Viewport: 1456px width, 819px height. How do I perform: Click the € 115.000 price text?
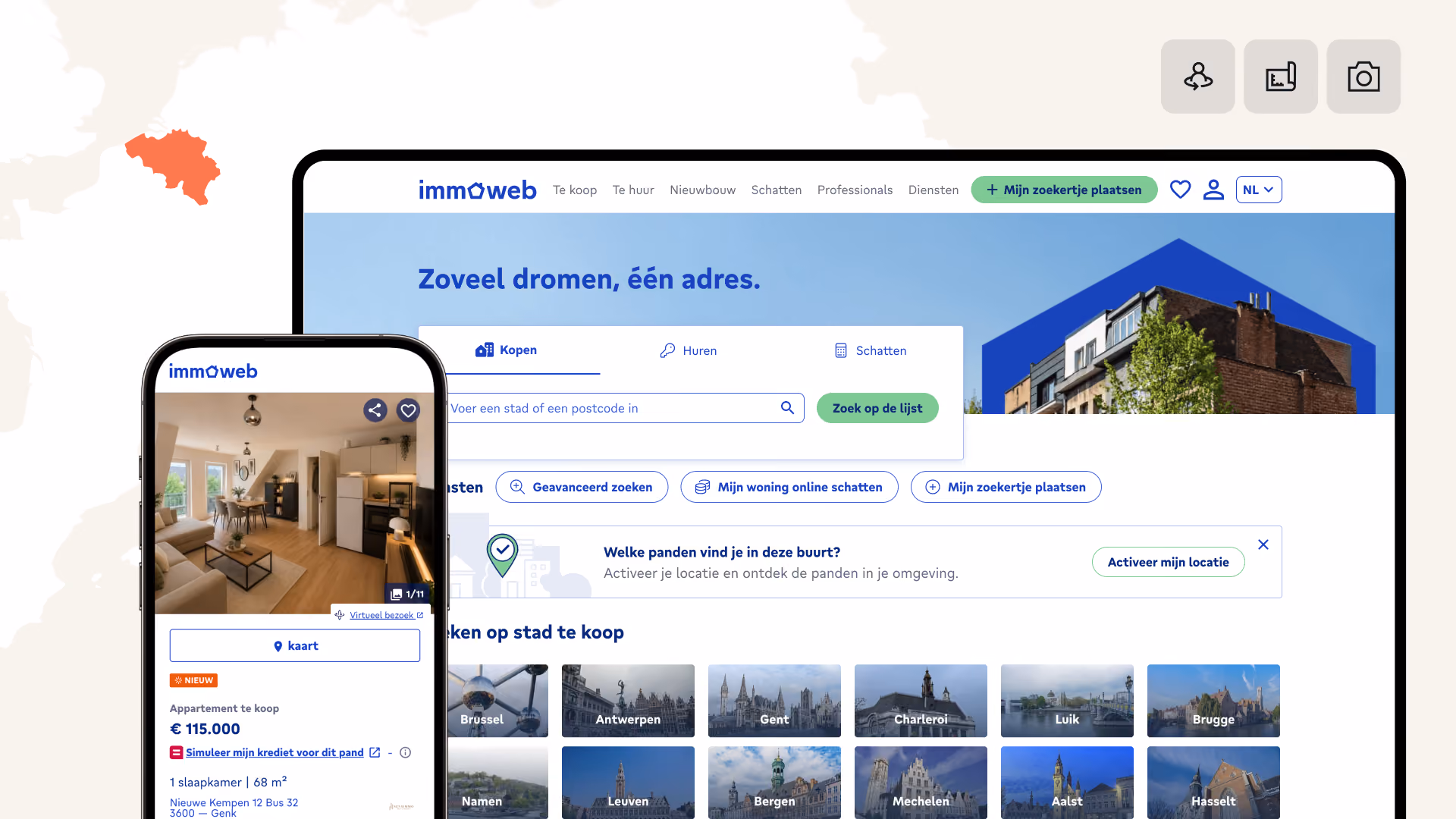(205, 729)
